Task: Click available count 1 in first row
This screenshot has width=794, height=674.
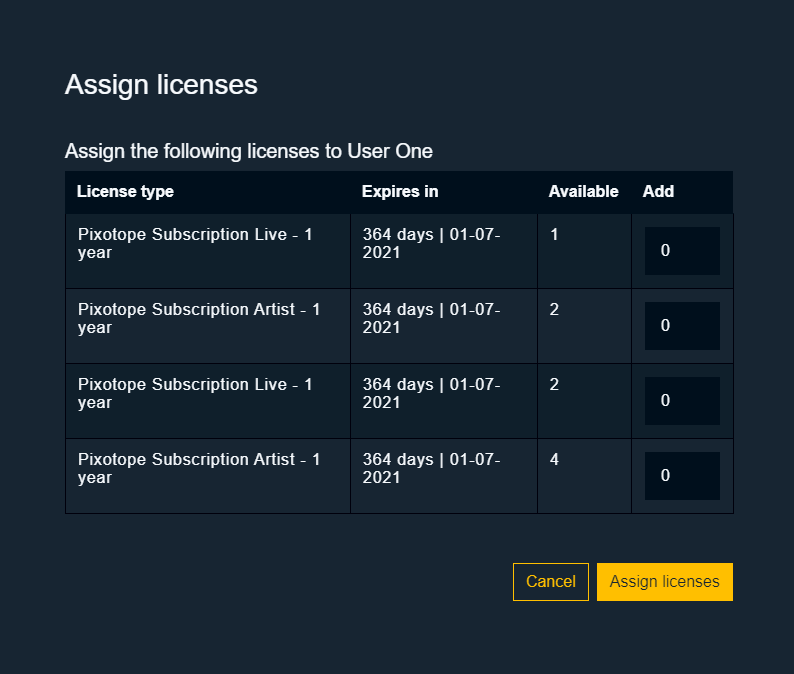Action: pyautogui.click(x=554, y=234)
